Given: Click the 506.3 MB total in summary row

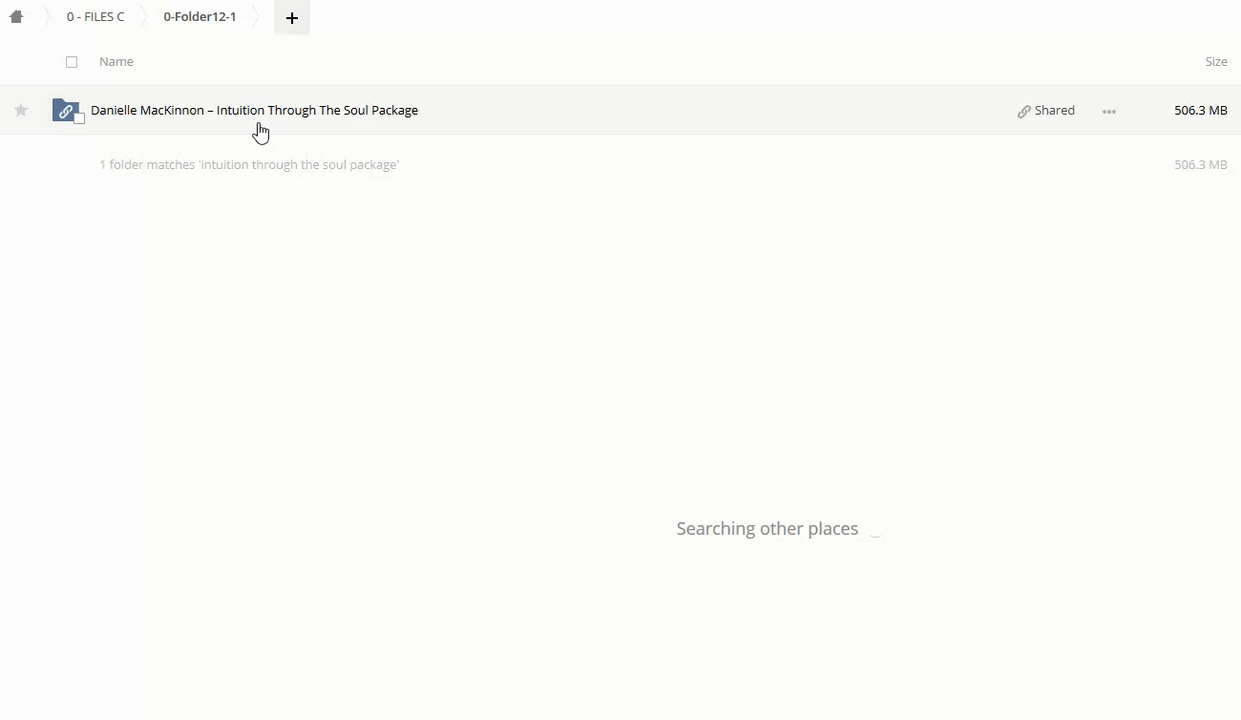Looking at the screenshot, I should click(x=1201, y=164).
